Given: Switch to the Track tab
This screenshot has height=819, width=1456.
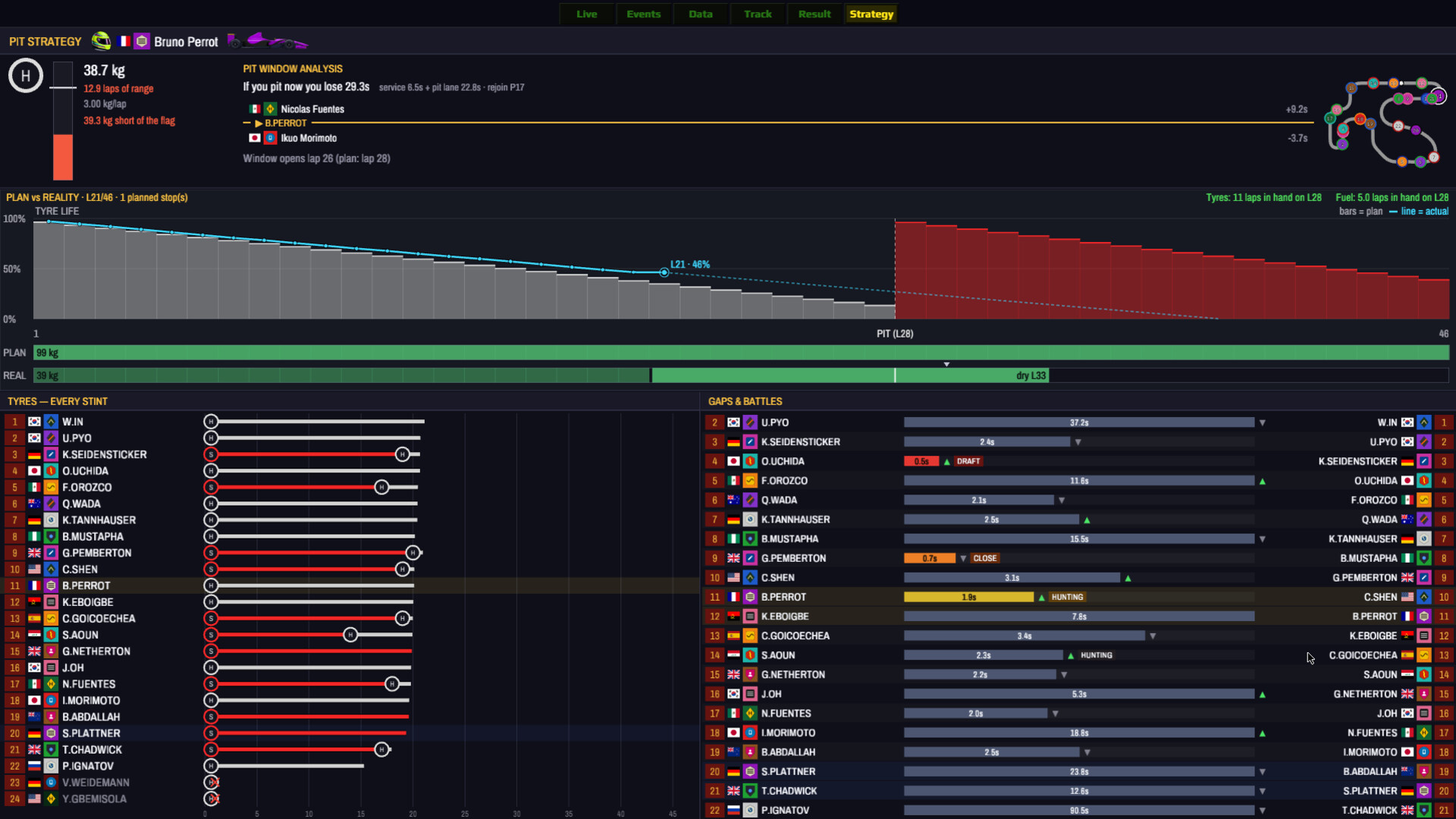Looking at the screenshot, I should pyautogui.click(x=758, y=14).
